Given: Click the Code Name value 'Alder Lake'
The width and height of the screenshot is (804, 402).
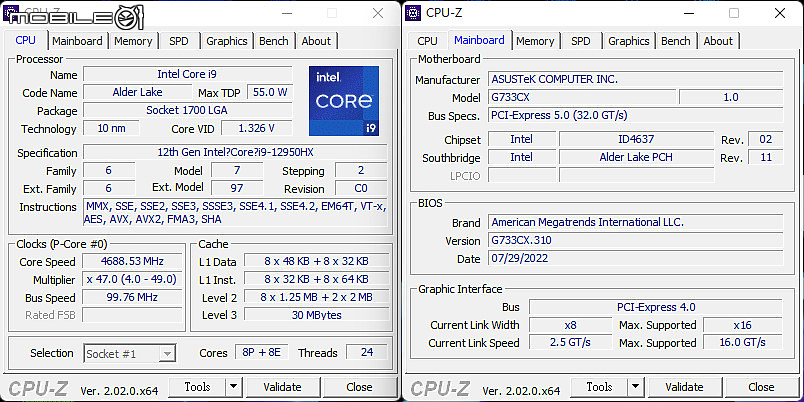Looking at the screenshot, I should (x=137, y=92).
